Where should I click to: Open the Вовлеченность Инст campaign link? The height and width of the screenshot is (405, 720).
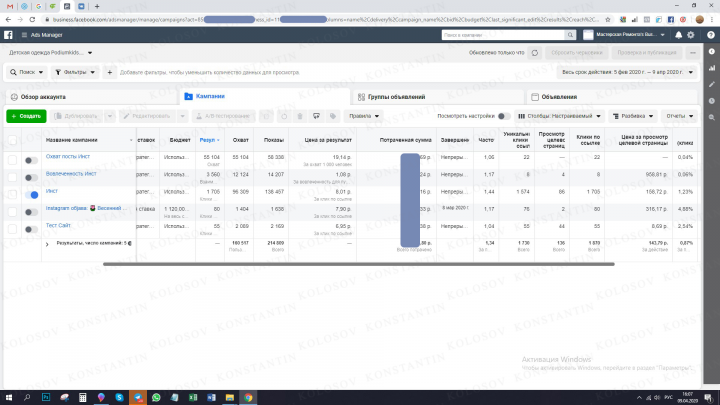click(71, 174)
